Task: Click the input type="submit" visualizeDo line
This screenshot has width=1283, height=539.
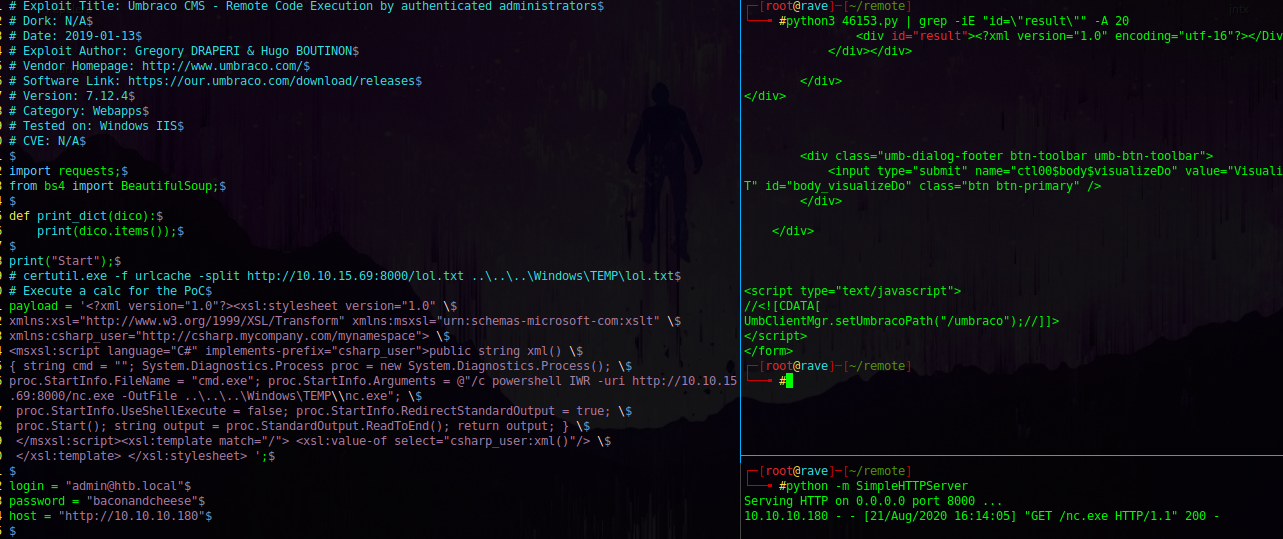Action: click(1055, 171)
